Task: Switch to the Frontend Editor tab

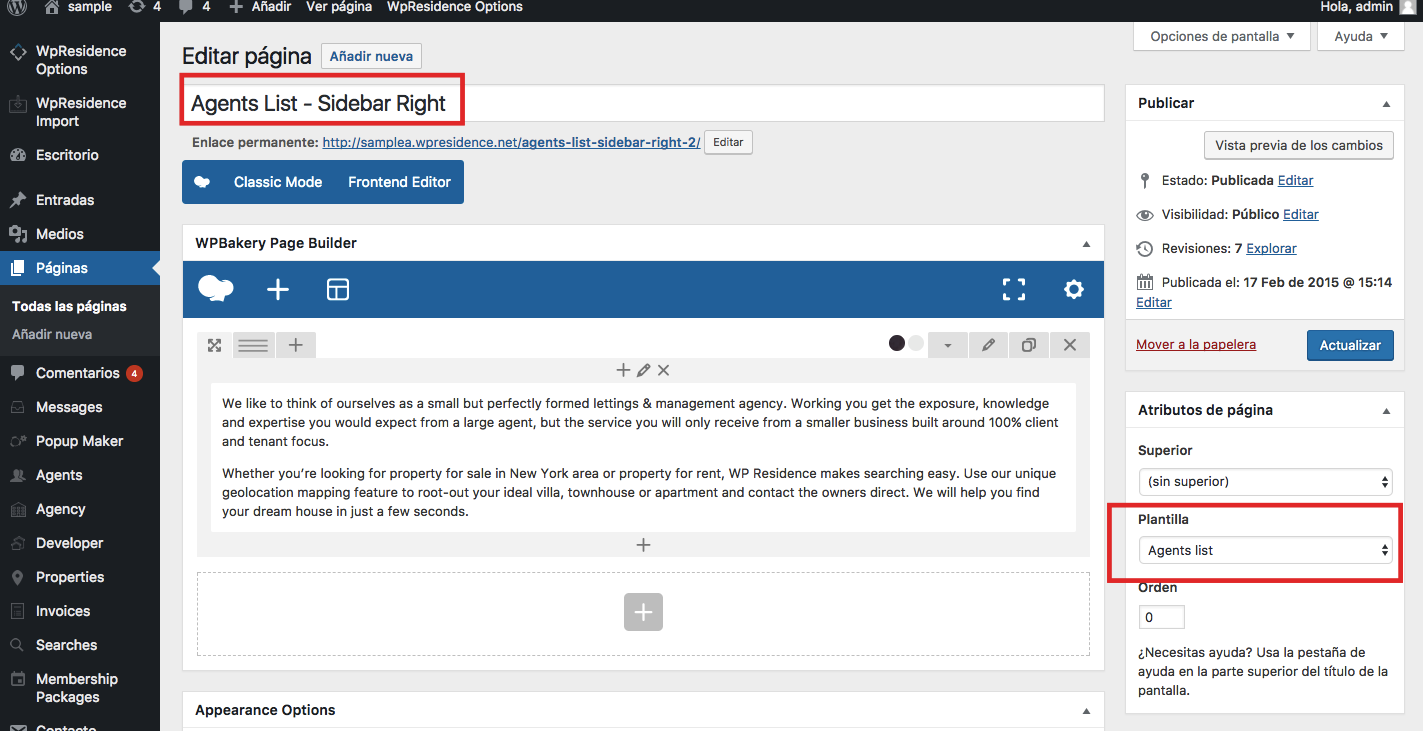Action: (x=398, y=181)
